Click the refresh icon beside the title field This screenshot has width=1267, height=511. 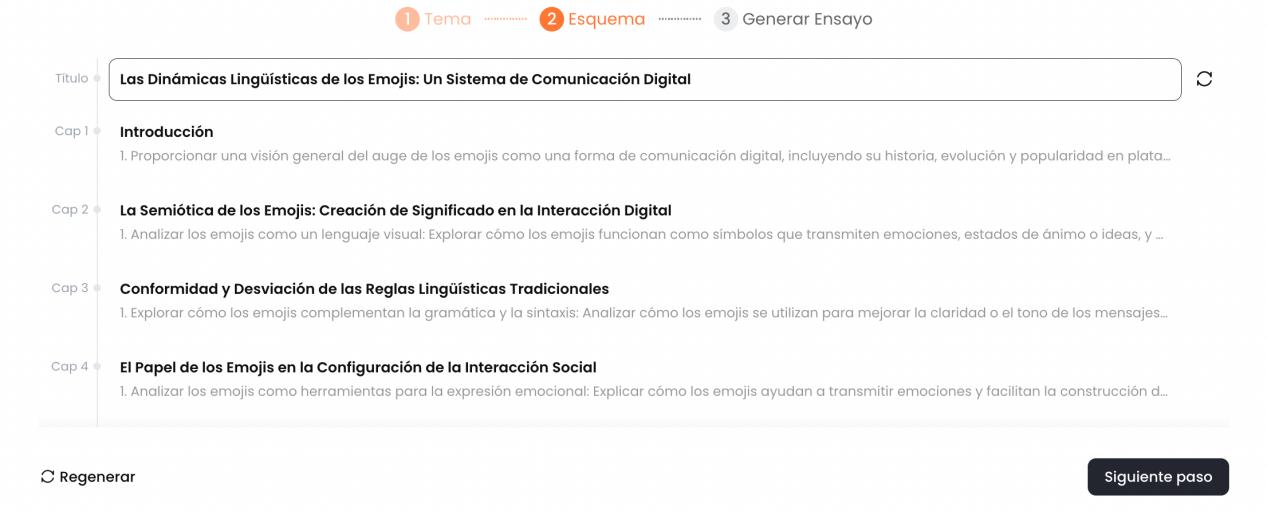pyautogui.click(x=1204, y=79)
